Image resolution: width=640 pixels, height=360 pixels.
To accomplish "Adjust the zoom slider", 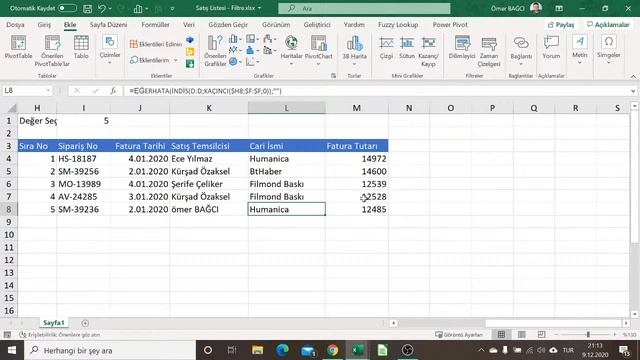I will (x=588, y=334).
